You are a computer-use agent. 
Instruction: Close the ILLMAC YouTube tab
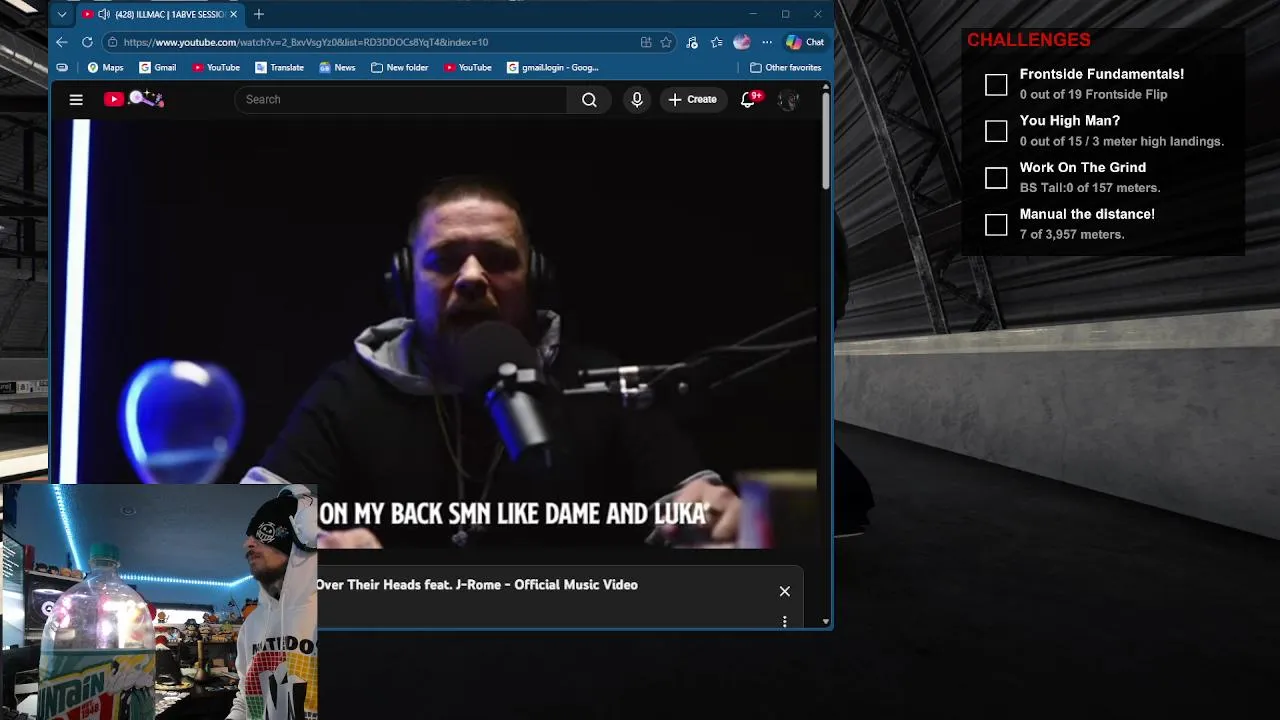tap(233, 14)
